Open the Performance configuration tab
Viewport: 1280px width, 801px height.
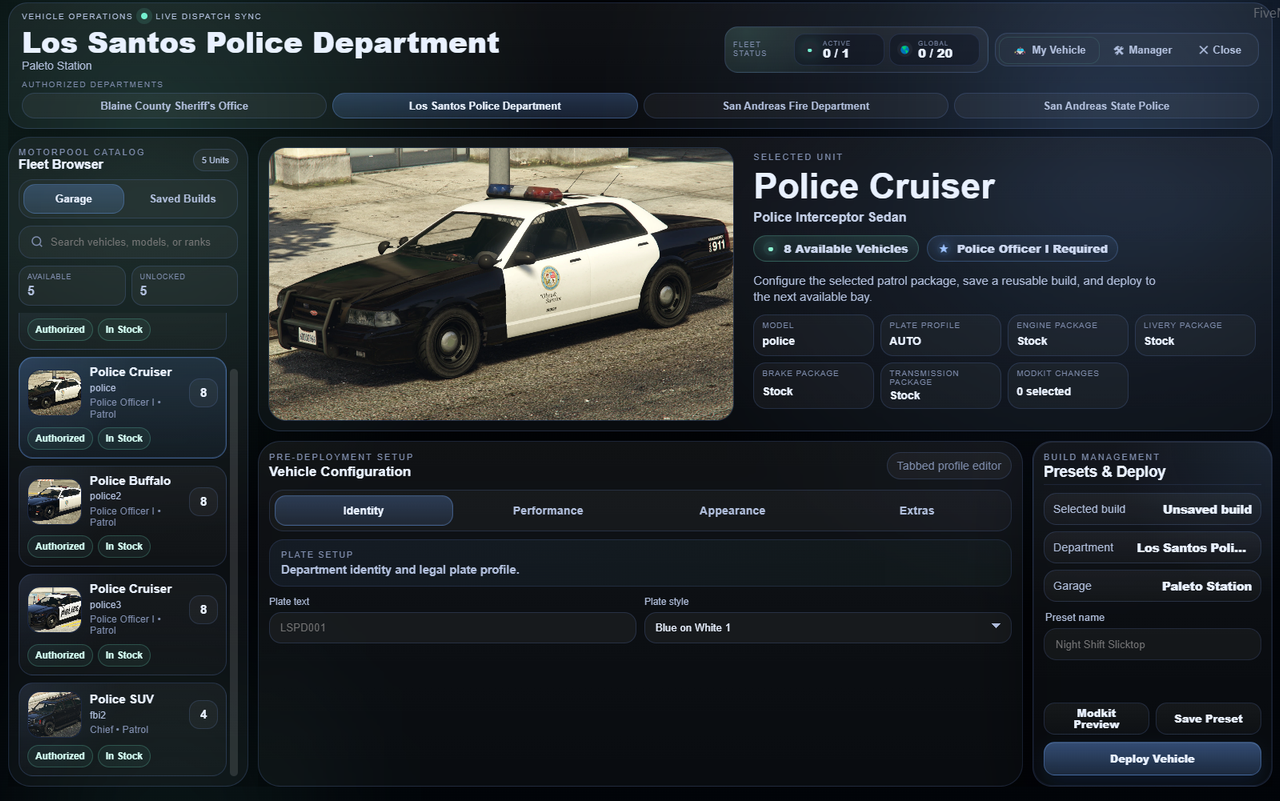point(548,510)
